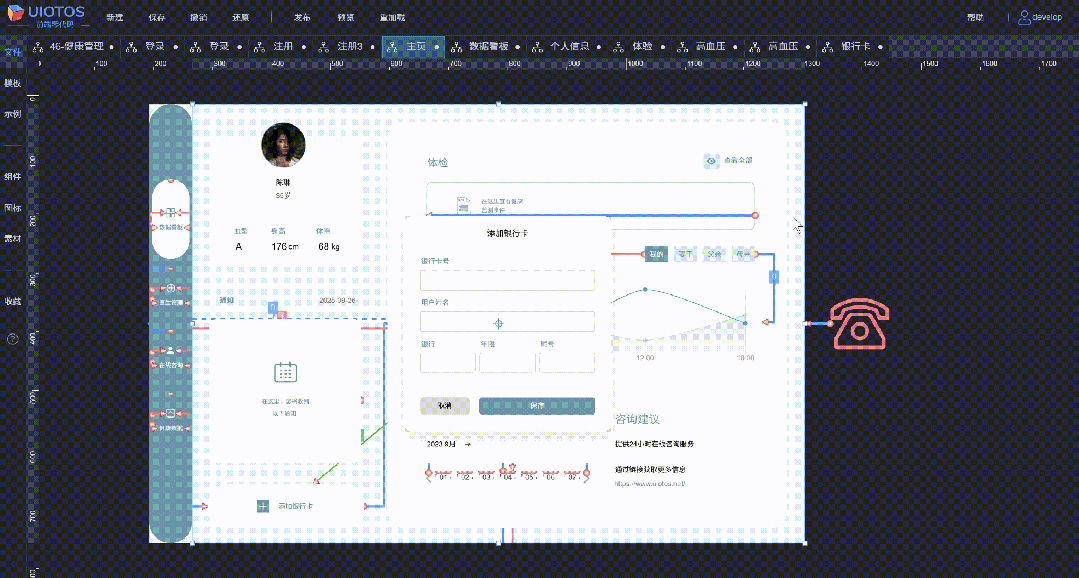Click the document icon in the 体检 card
1079x578 pixels.
point(463,204)
